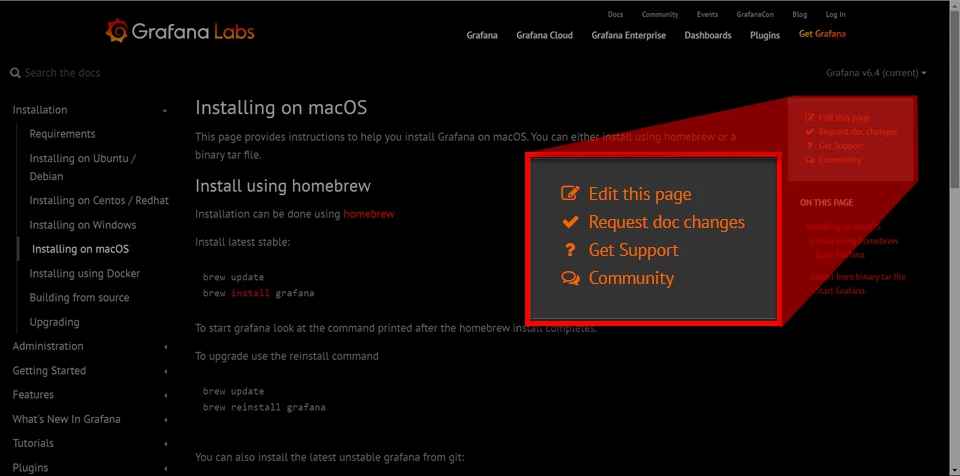Click the page vertical scrollbar thumb
This screenshot has height=476, width=960.
(954, 97)
